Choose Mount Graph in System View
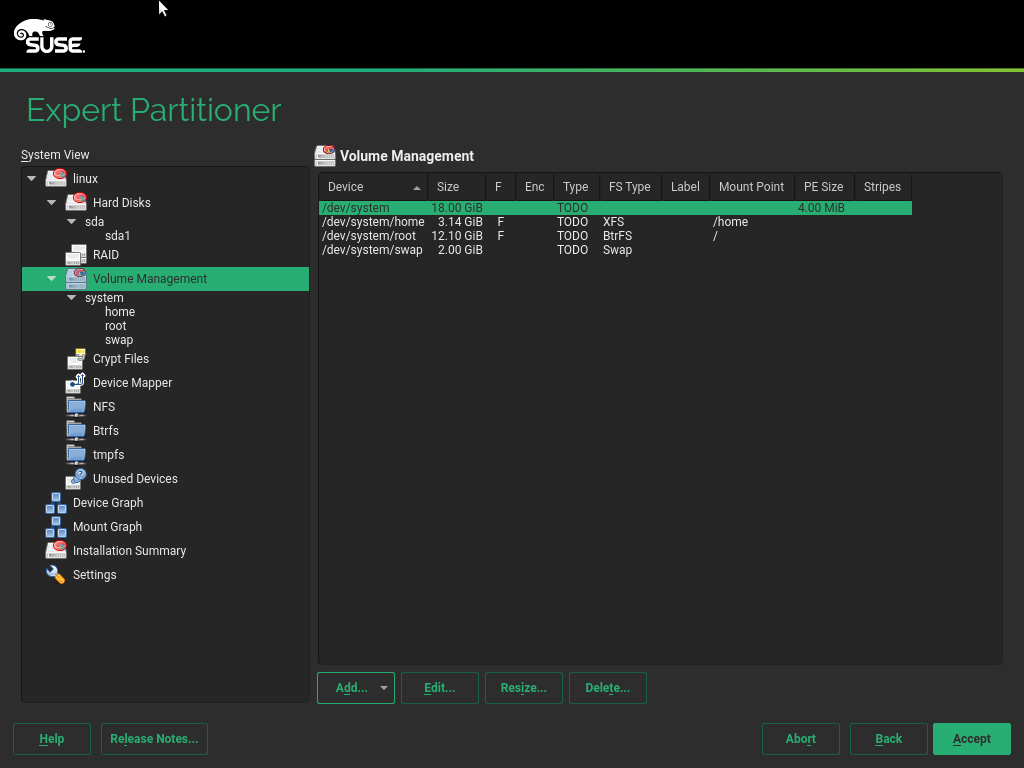This screenshot has height=768, width=1024. (x=107, y=527)
